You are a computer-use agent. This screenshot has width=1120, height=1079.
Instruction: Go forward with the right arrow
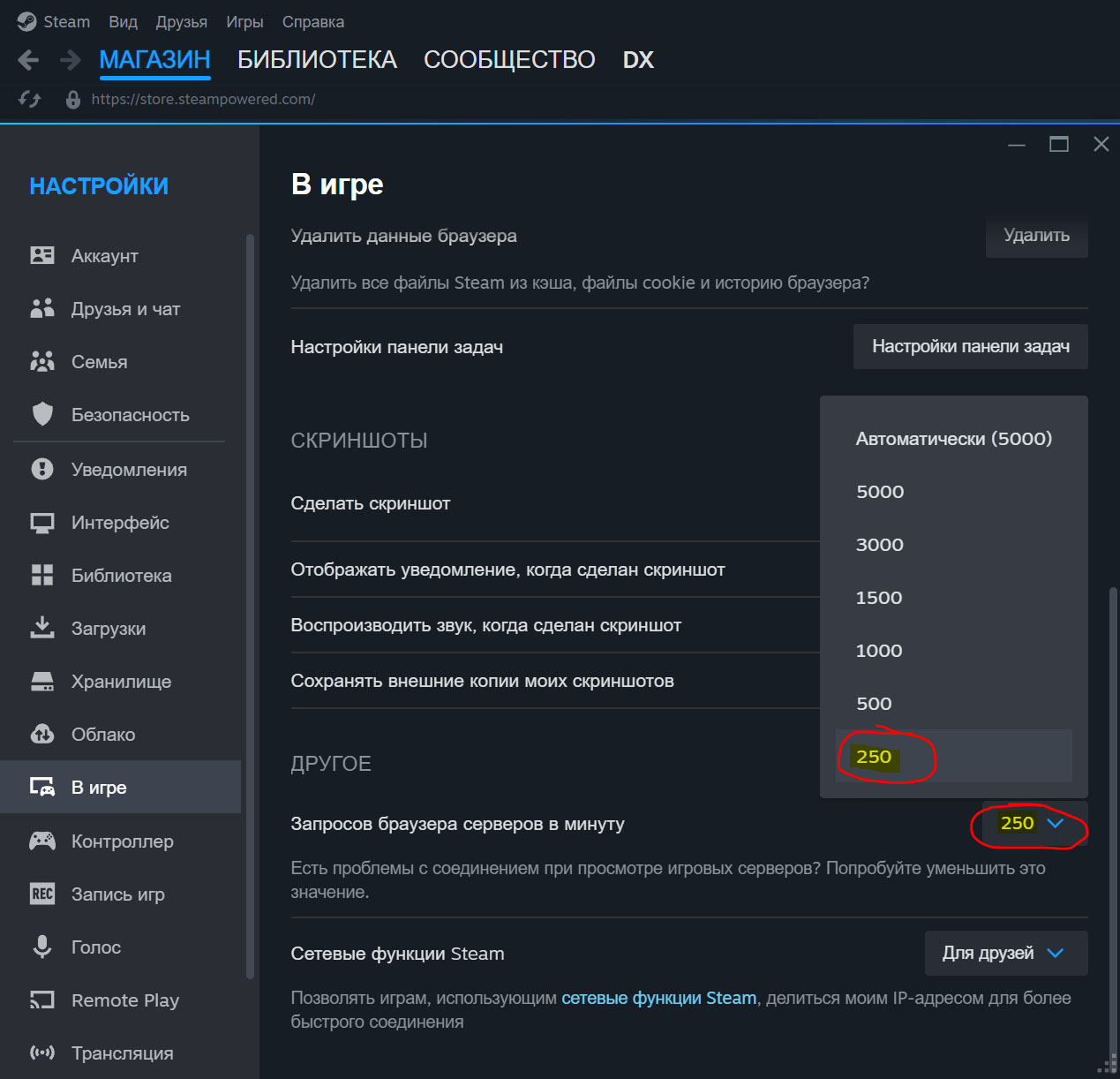pos(70,60)
